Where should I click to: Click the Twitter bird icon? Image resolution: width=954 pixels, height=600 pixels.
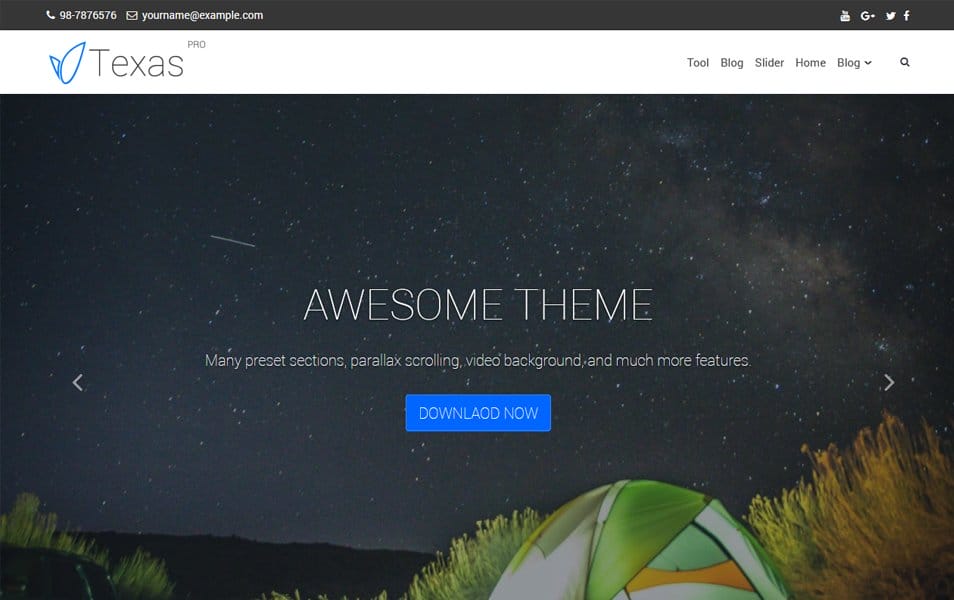pyautogui.click(x=890, y=16)
